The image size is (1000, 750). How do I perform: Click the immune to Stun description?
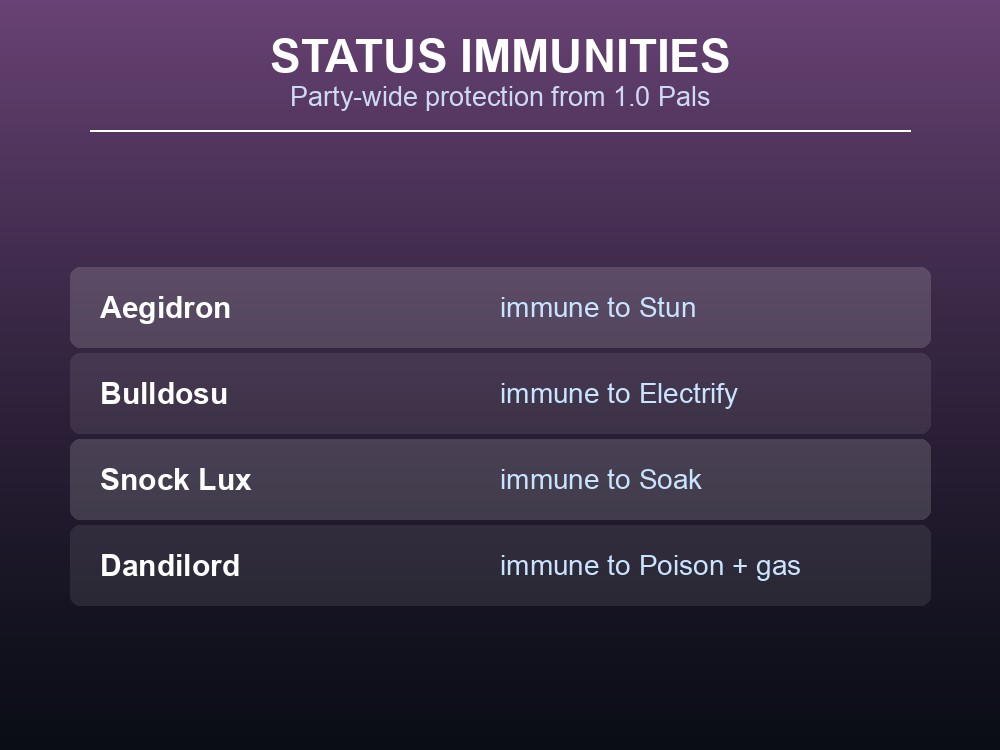(x=598, y=307)
